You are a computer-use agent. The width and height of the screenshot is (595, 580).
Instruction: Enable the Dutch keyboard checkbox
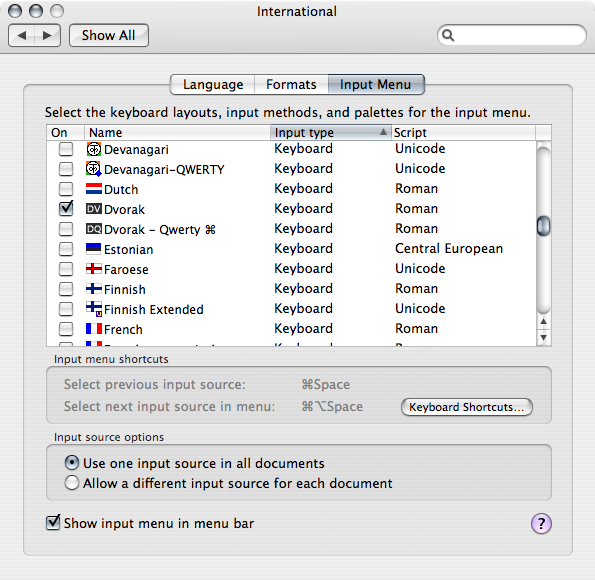click(66, 189)
